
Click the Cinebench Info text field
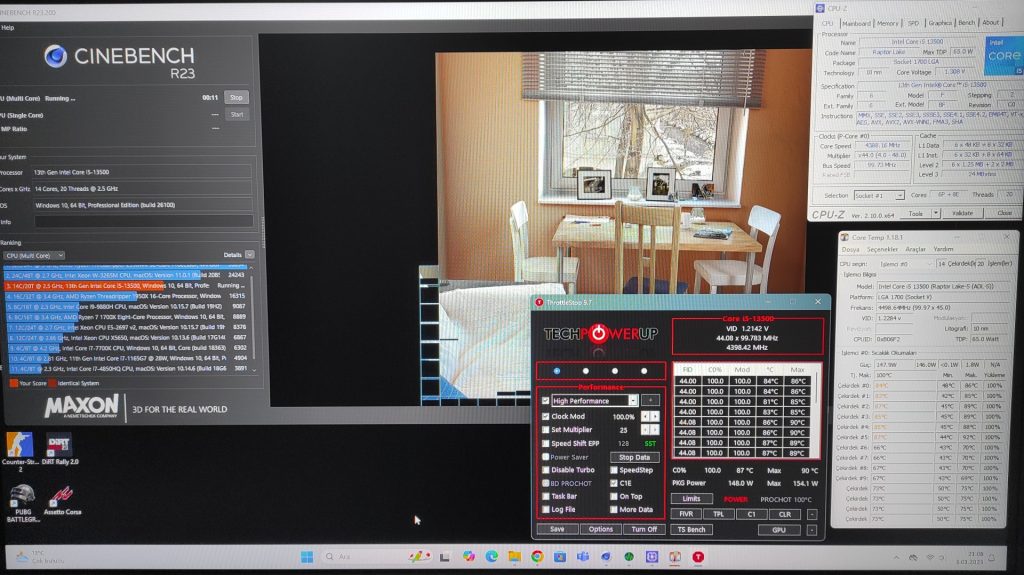click(143, 222)
